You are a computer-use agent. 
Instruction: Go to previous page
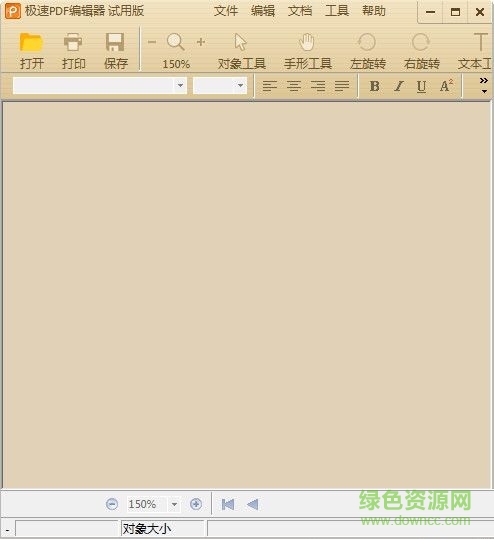click(252, 505)
